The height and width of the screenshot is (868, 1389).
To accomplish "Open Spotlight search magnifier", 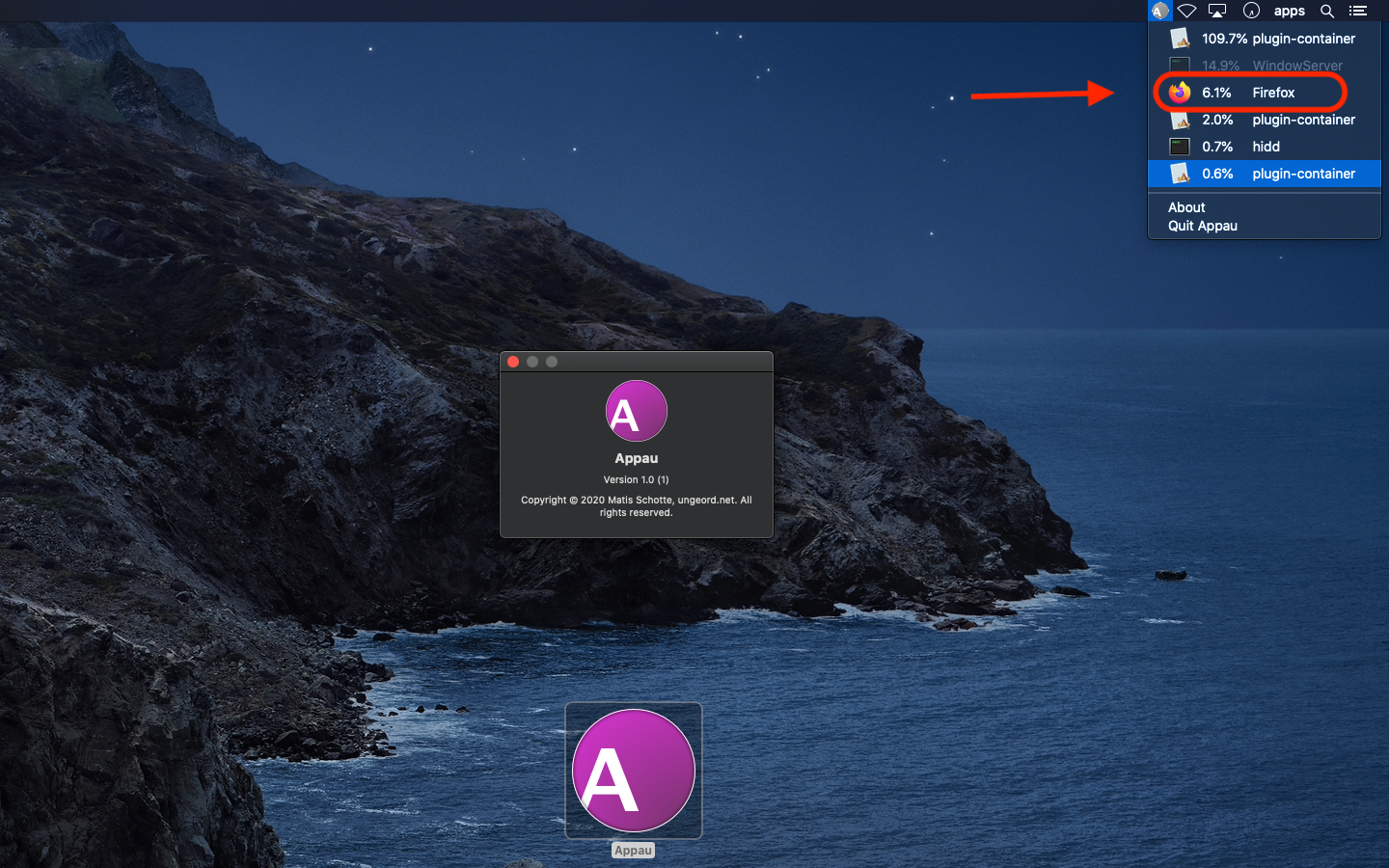I will tap(1327, 11).
